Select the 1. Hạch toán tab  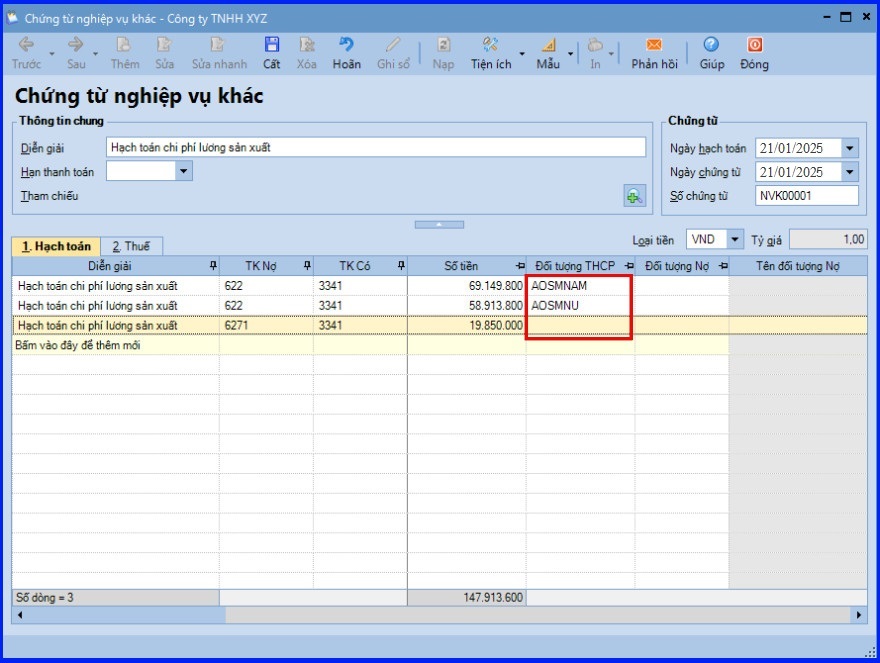tap(56, 246)
